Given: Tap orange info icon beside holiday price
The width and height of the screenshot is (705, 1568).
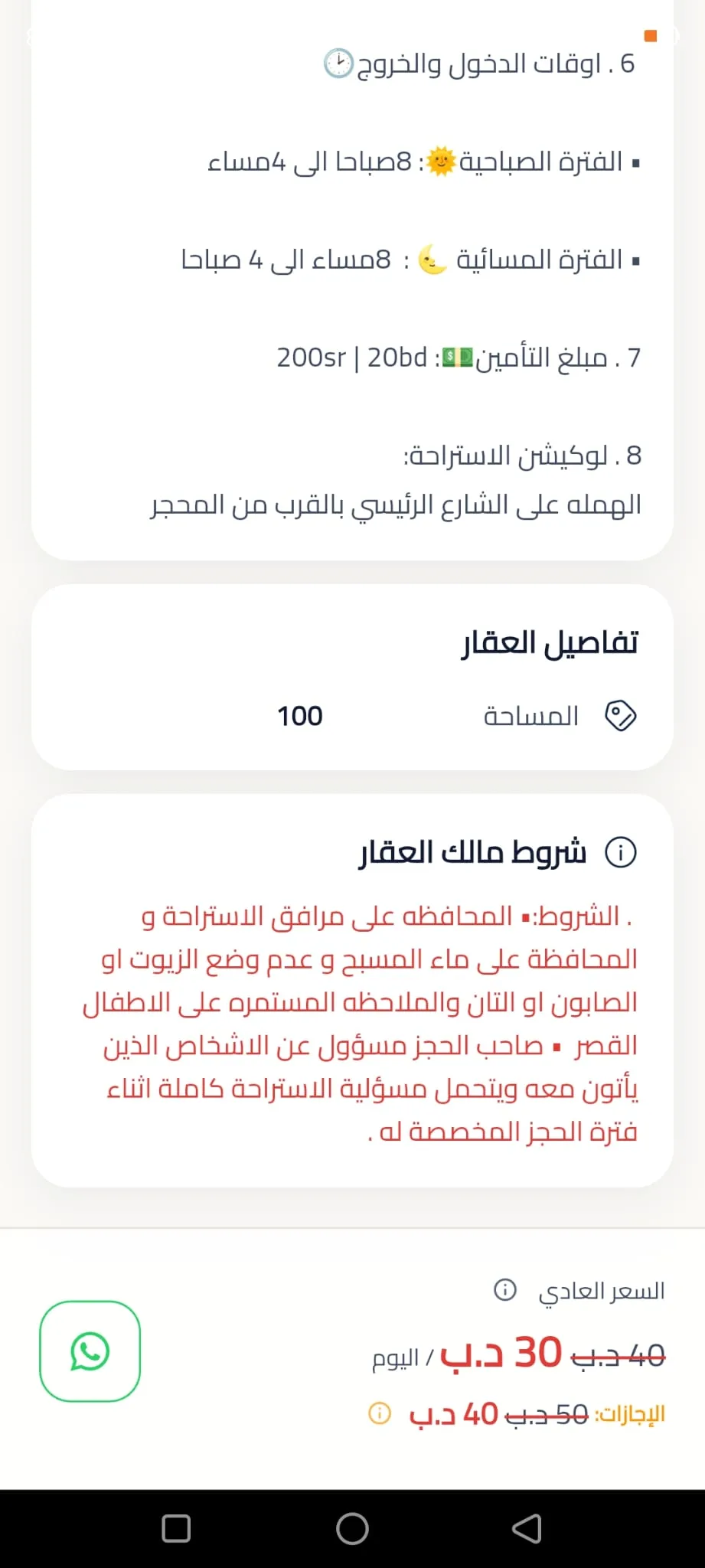Looking at the screenshot, I should (380, 1413).
